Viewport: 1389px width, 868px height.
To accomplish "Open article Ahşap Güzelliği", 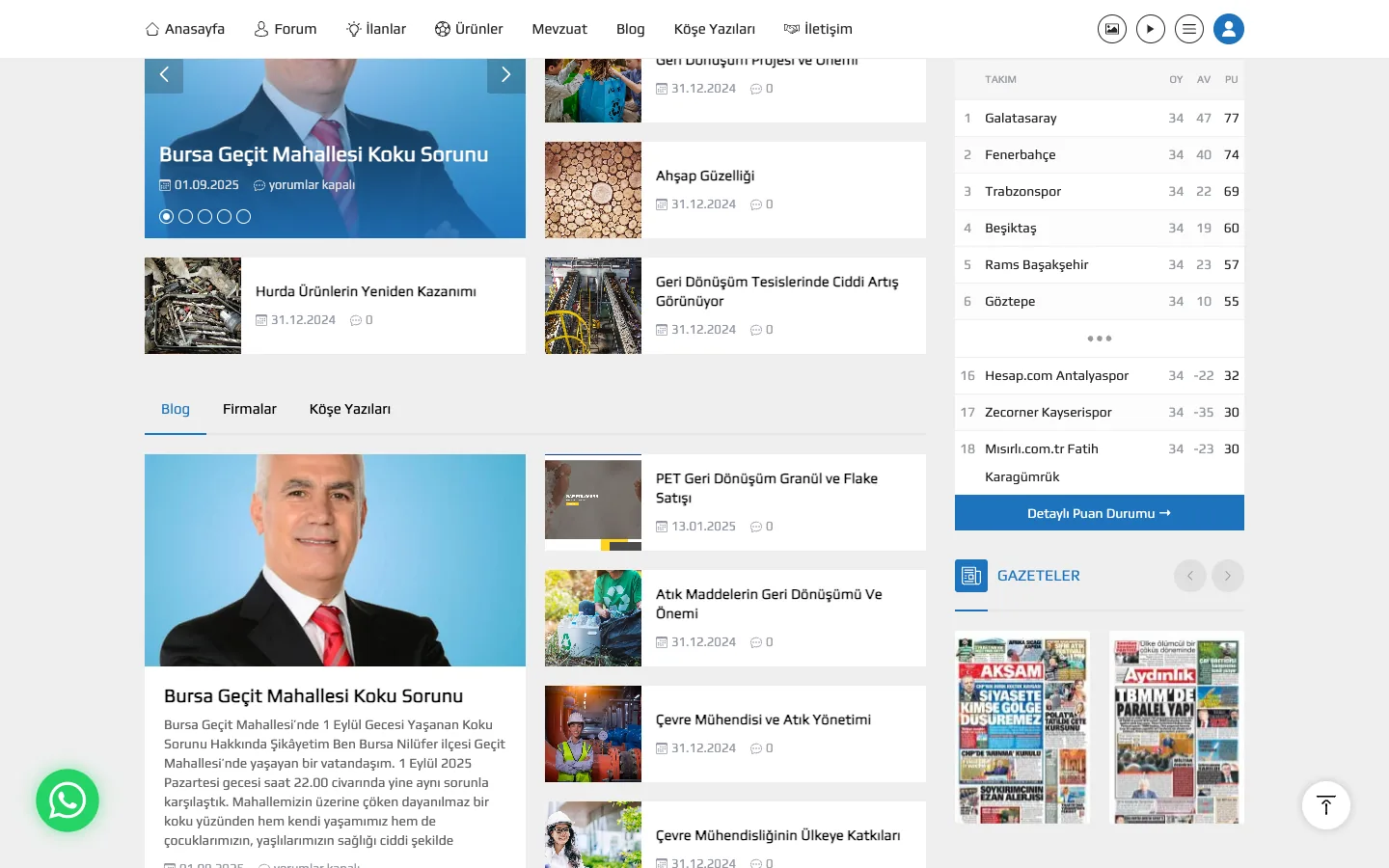I will [x=705, y=176].
